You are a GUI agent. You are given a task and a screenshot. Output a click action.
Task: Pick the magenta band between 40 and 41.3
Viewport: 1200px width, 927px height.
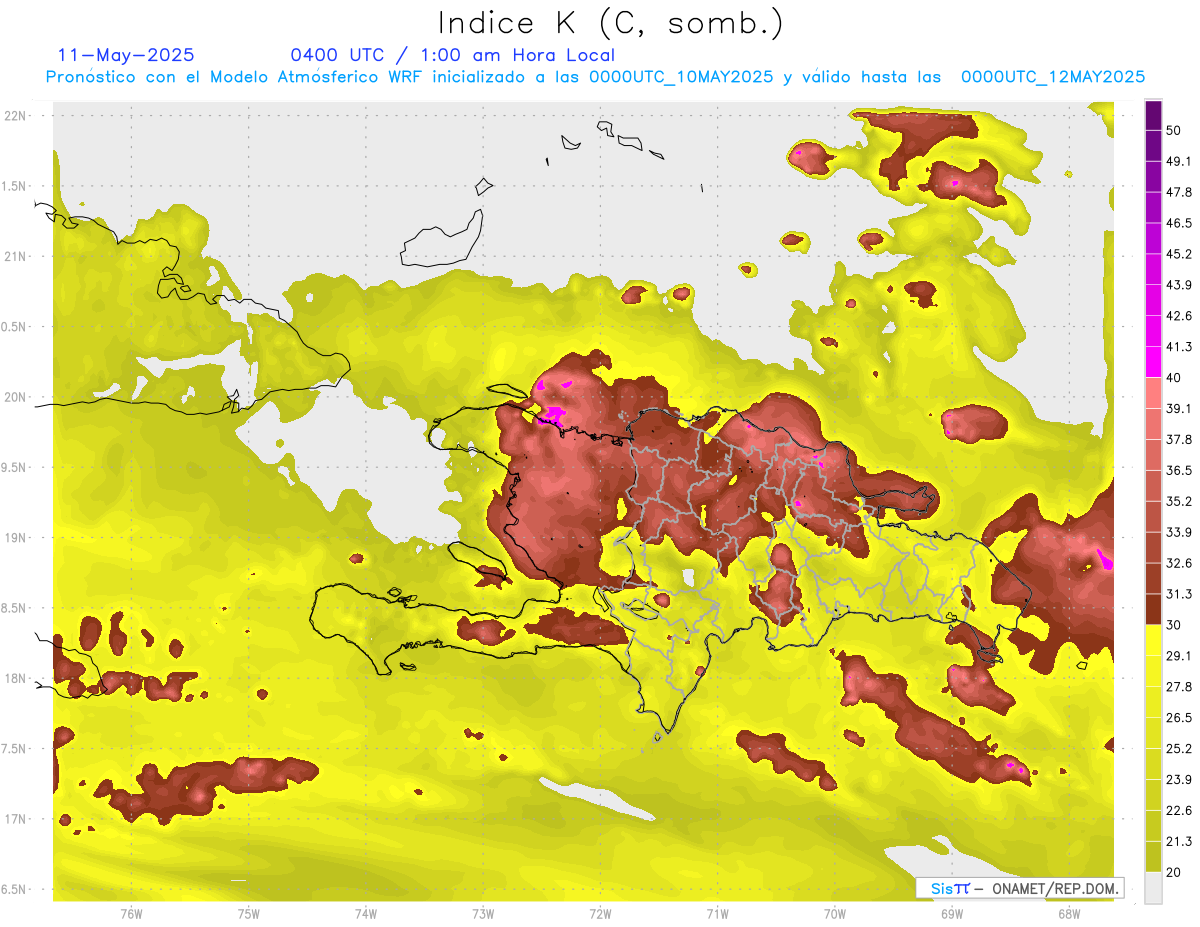click(1154, 362)
